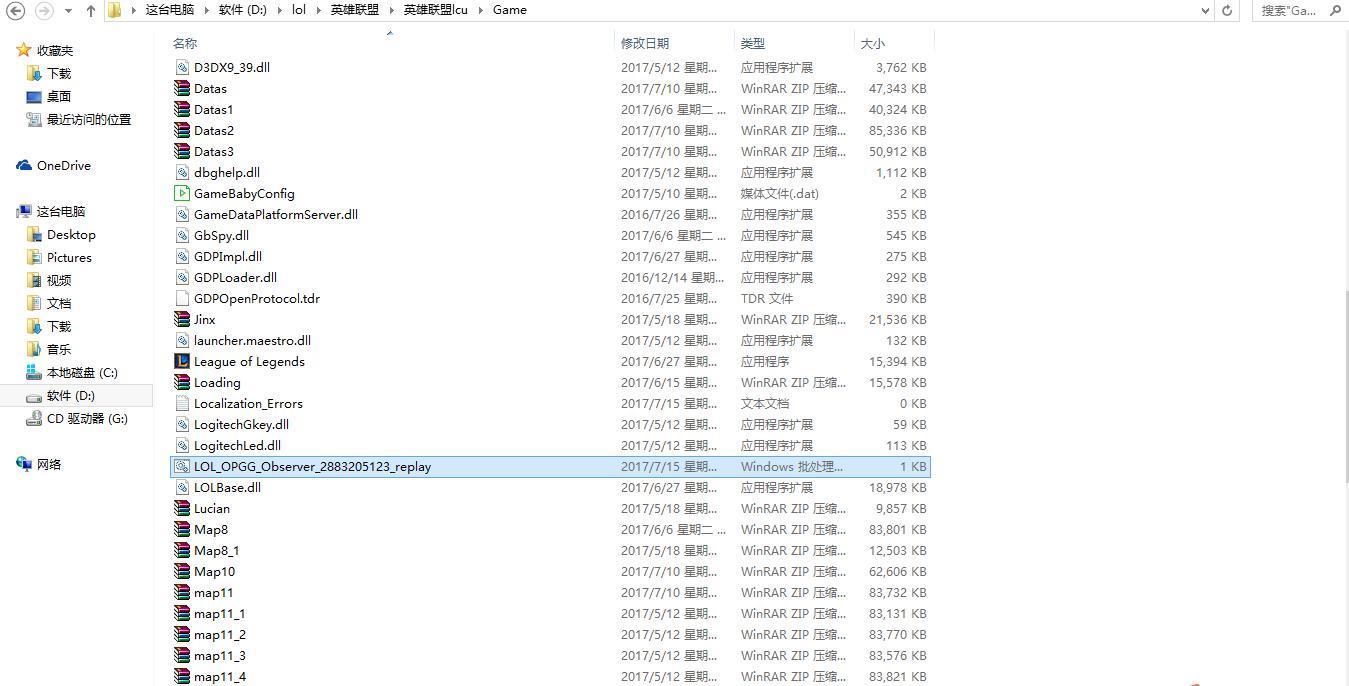Navigate to 英雄联盟 breadcrumb segment
The width and height of the screenshot is (1349, 686).
pos(354,10)
